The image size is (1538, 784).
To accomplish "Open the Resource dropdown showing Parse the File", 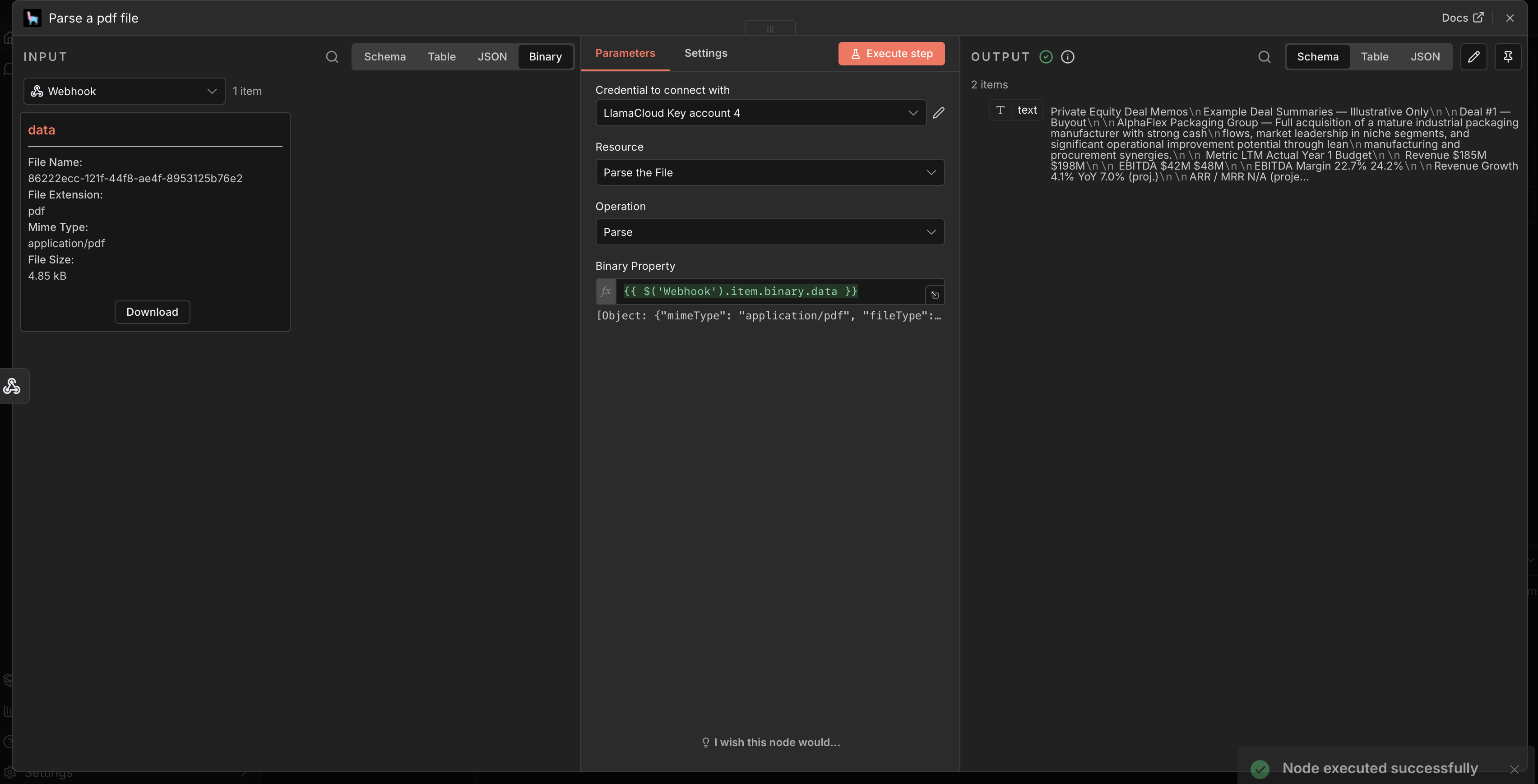I will click(769, 172).
